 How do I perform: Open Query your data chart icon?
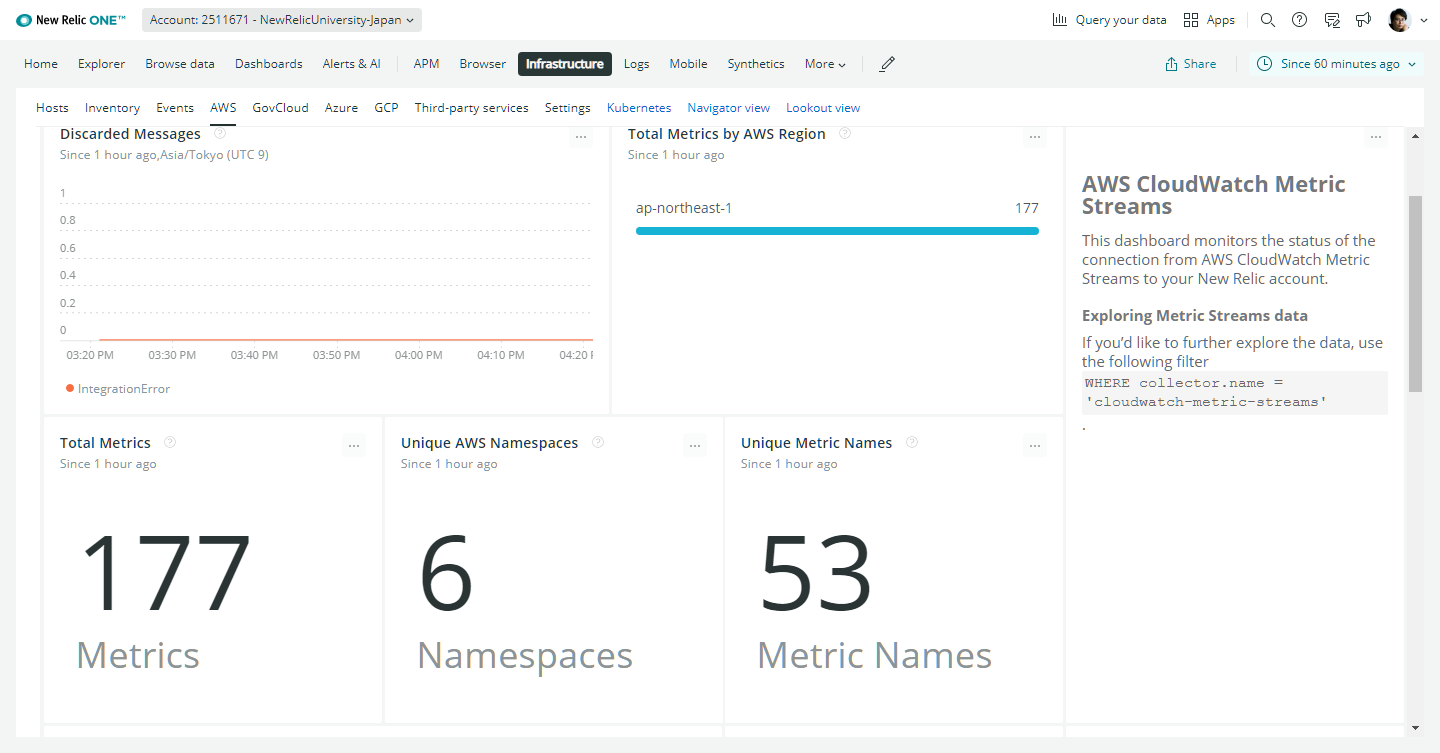click(1060, 20)
